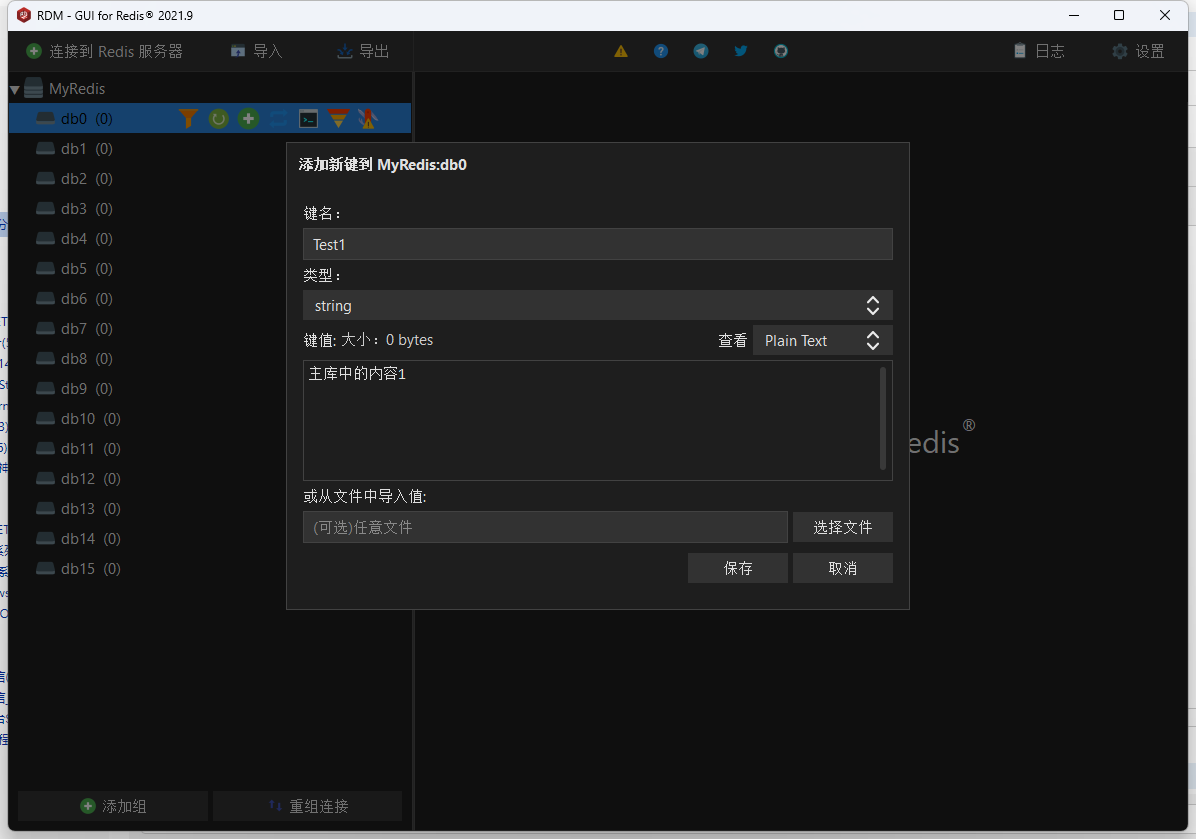Select the db3 (0) database

(x=86, y=208)
